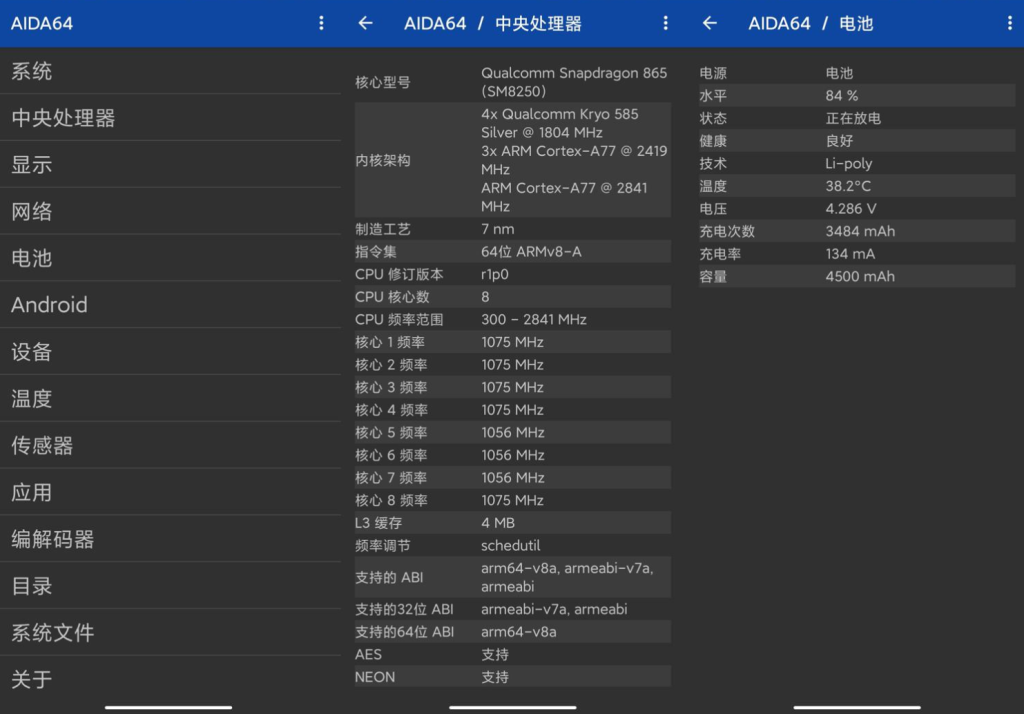Open the Android section
Viewport: 1024px width, 714px height.
(170, 305)
